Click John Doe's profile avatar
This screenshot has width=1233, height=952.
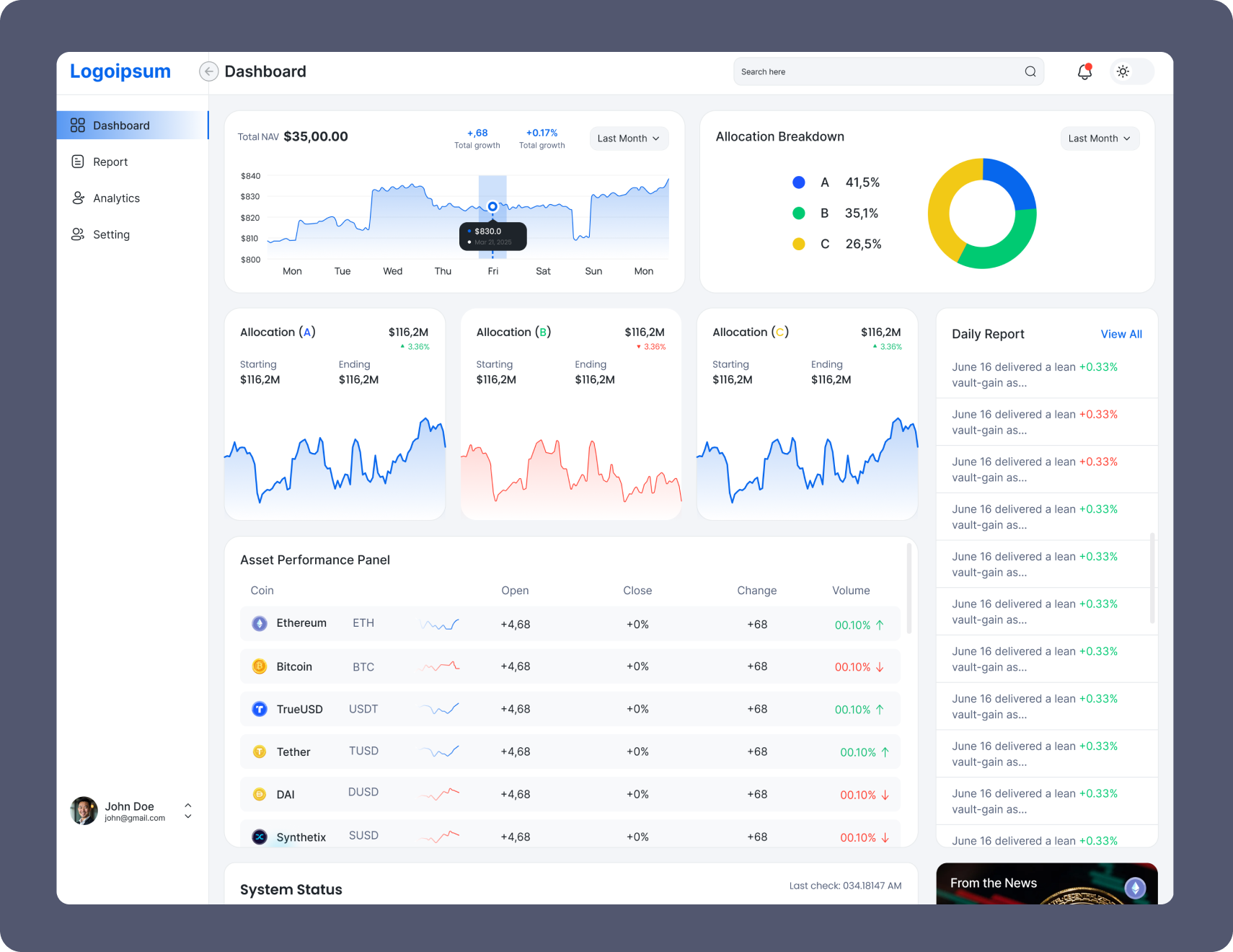(84, 811)
